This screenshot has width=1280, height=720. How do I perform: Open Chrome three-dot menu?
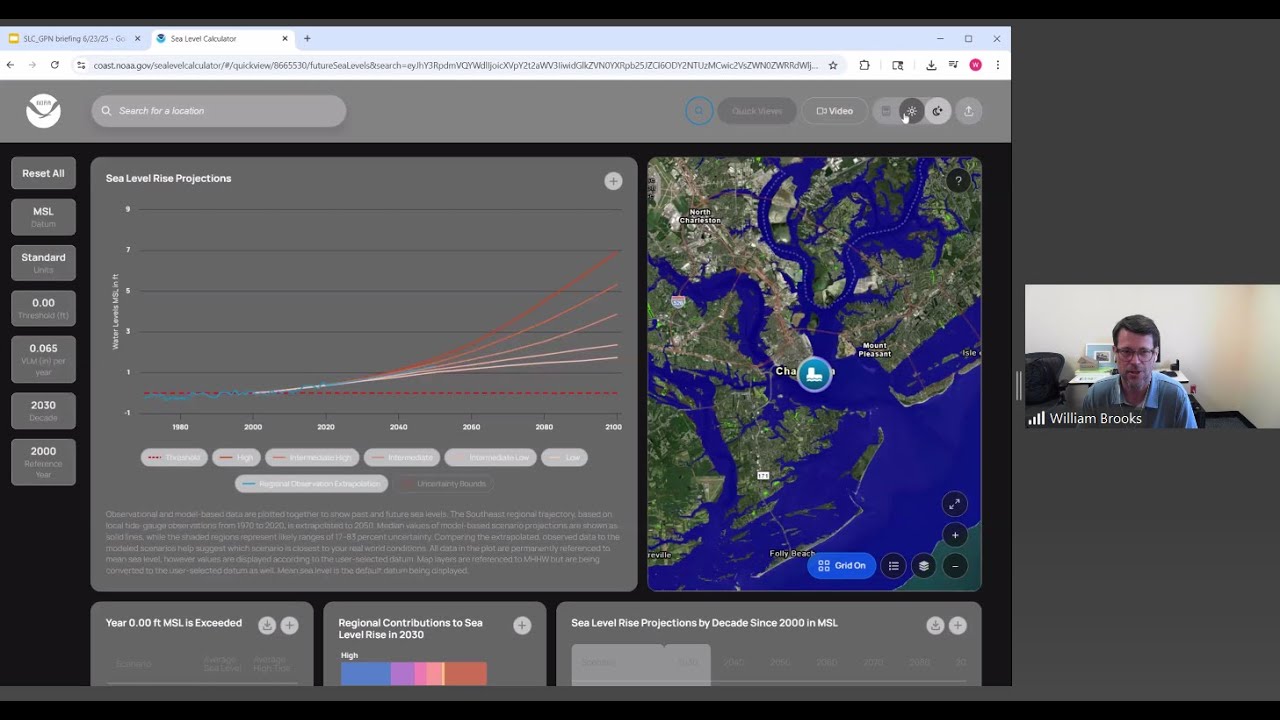click(x=997, y=65)
